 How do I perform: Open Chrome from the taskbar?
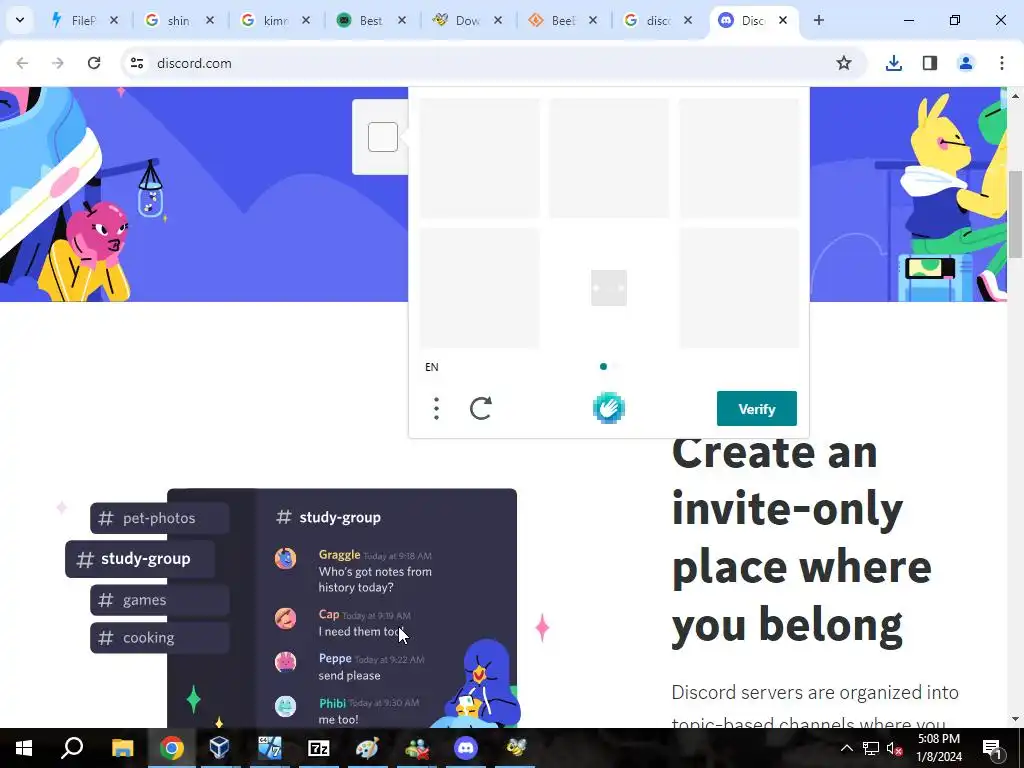(172, 748)
